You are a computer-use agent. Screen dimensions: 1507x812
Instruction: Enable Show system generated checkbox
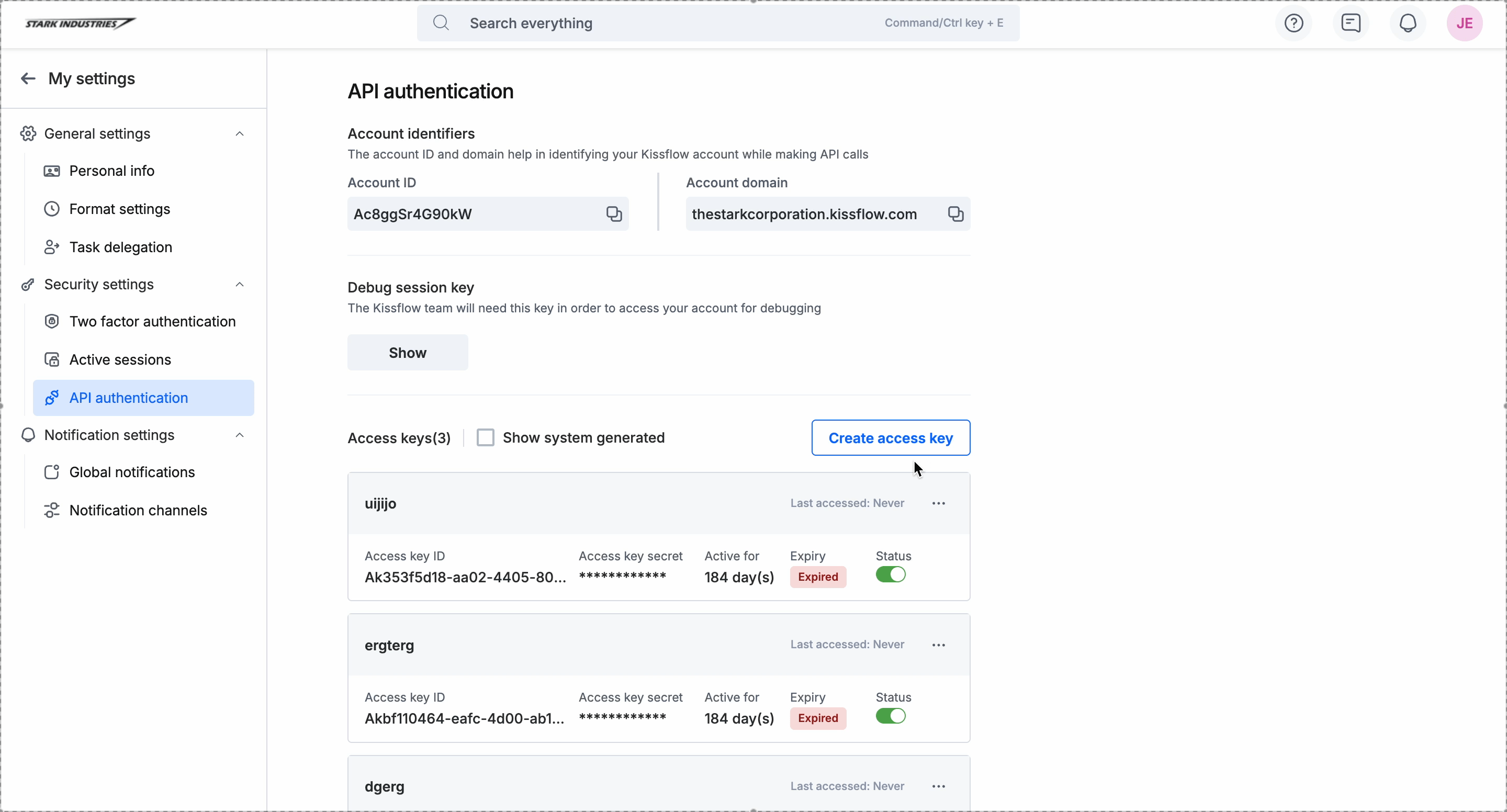(485, 437)
